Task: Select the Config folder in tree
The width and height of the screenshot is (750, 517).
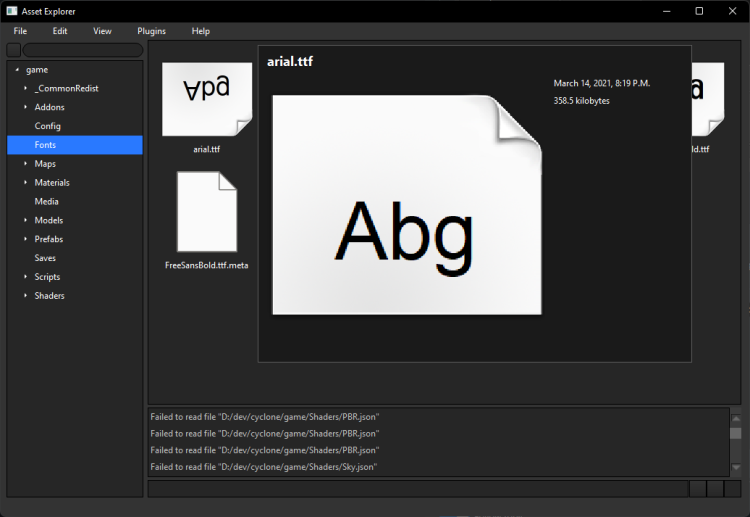Action: click(x=48, y=126)
